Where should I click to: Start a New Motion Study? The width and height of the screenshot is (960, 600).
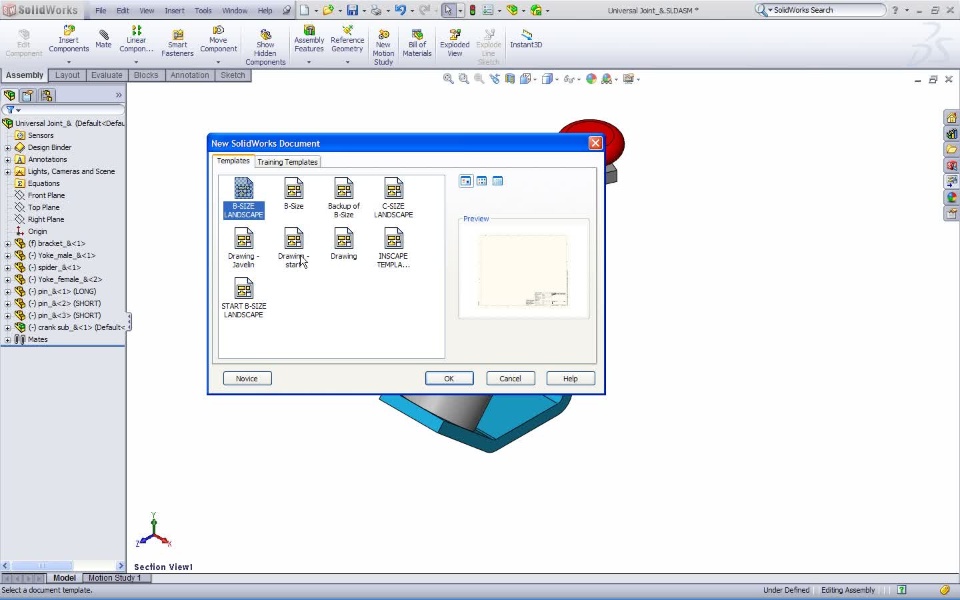pyautogui.click(x=383, y=47)
